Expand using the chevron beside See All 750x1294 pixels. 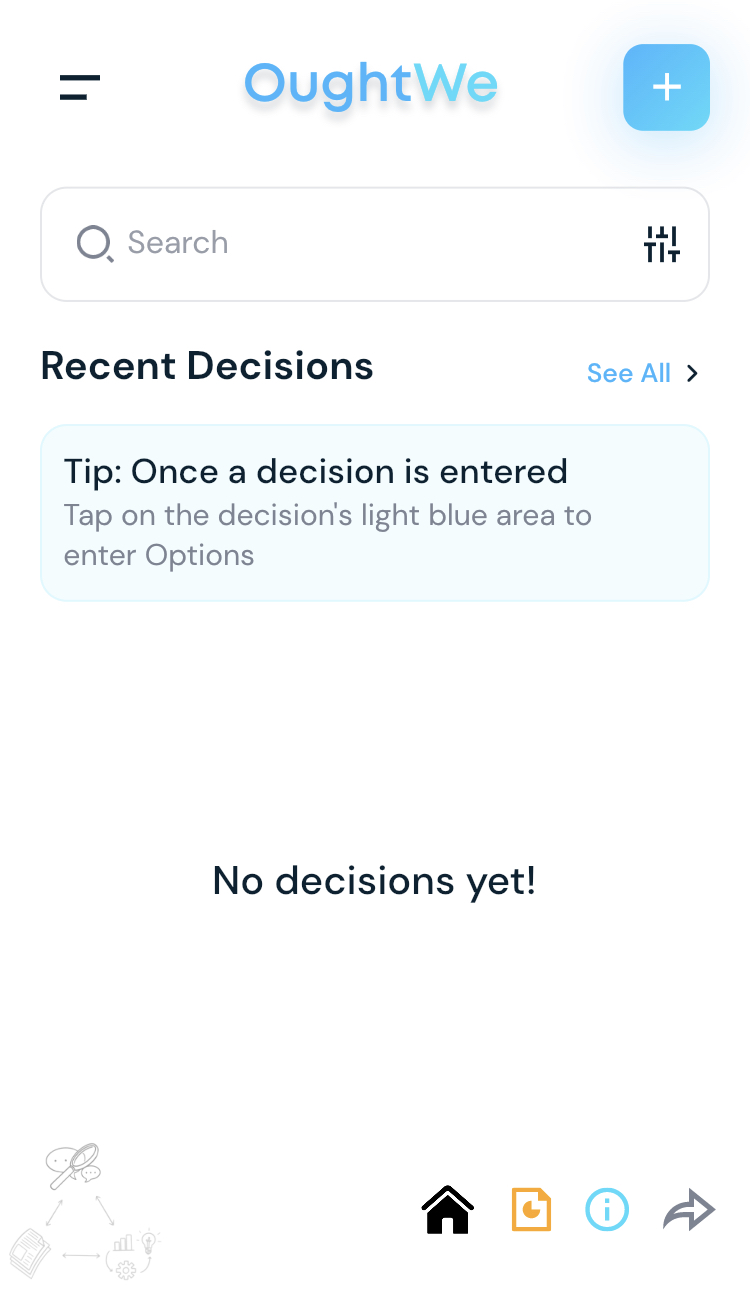click(x=692, y=373)
